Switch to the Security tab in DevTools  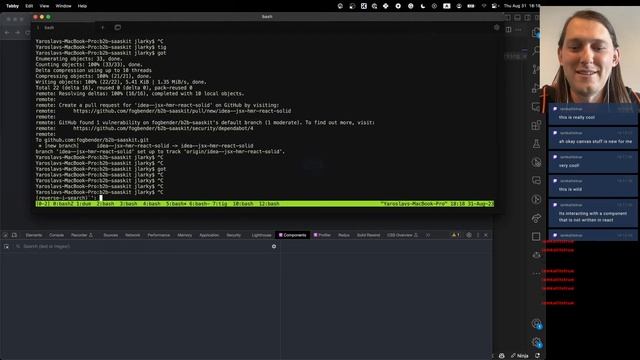tap(233, 235)
